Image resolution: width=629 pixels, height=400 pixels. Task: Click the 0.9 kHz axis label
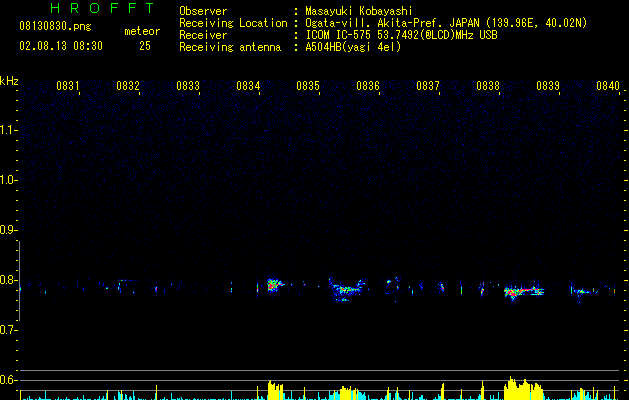pyautogui.click(x=8, y=230)
